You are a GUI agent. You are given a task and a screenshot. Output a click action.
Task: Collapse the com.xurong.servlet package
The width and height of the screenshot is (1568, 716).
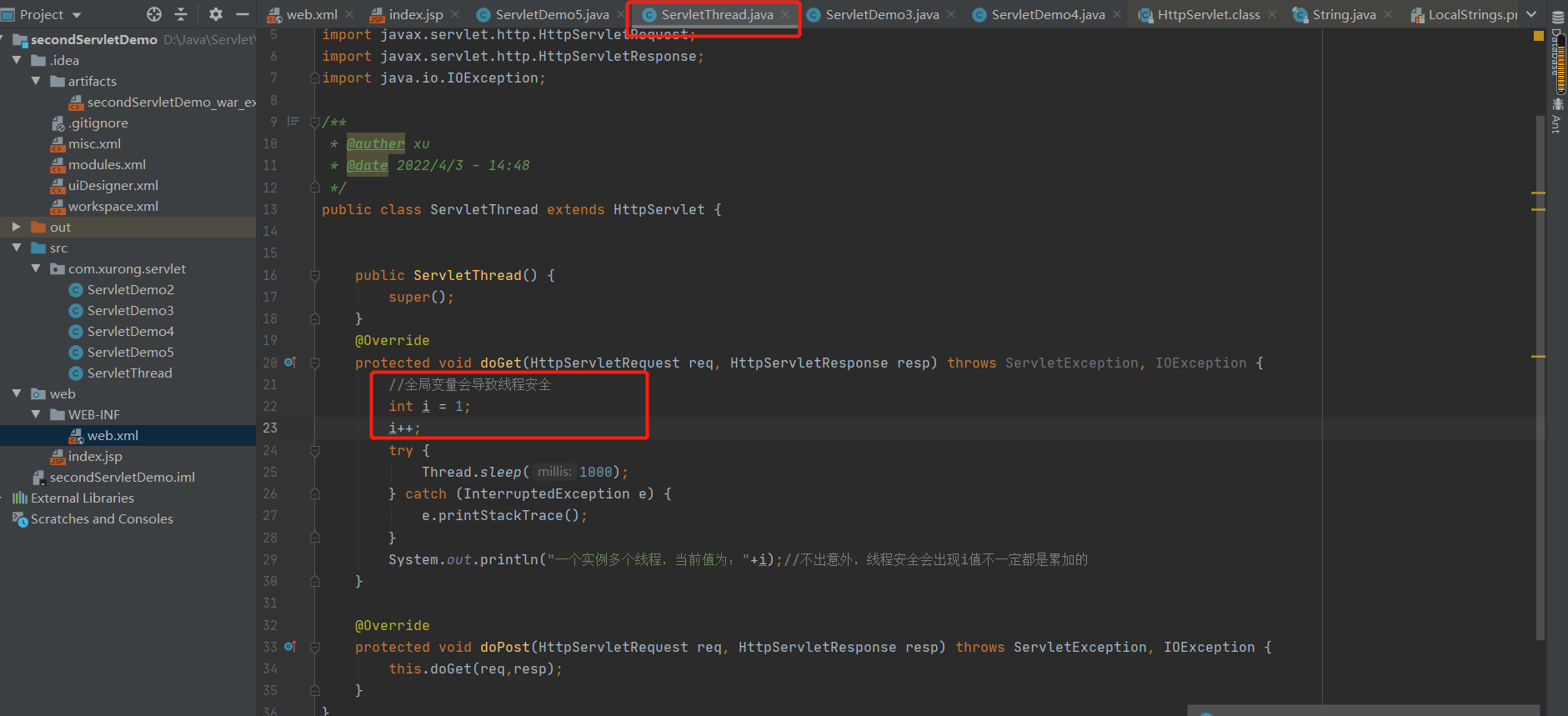pyautogui.click(x=36, y=268)
